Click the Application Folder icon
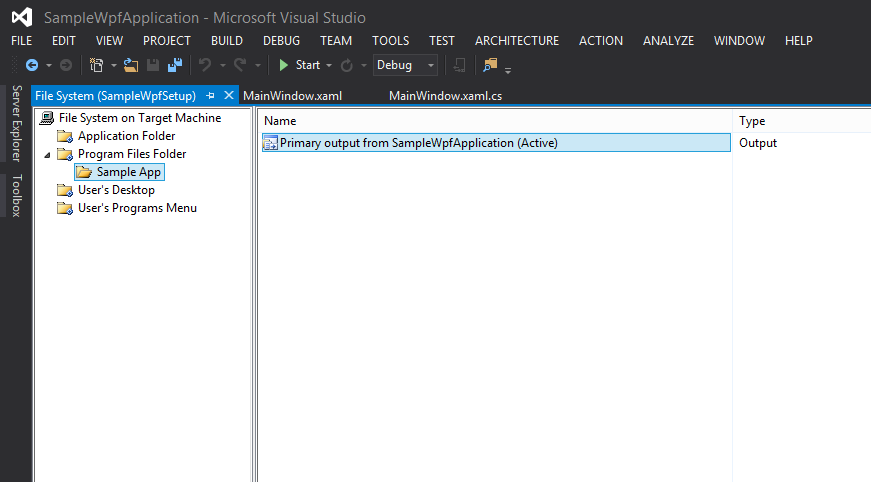The height and width of the screenshot is (482, 871). 65,137
